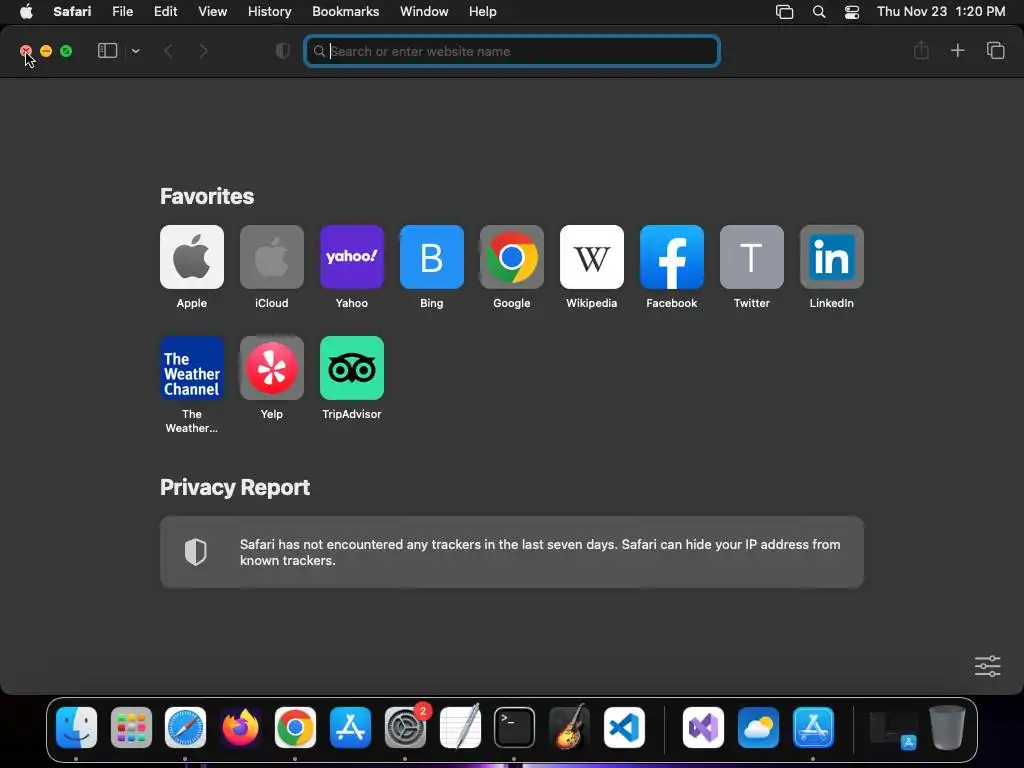
Task: Open the Trash in the Dock
Action: [x=948, y=727]
